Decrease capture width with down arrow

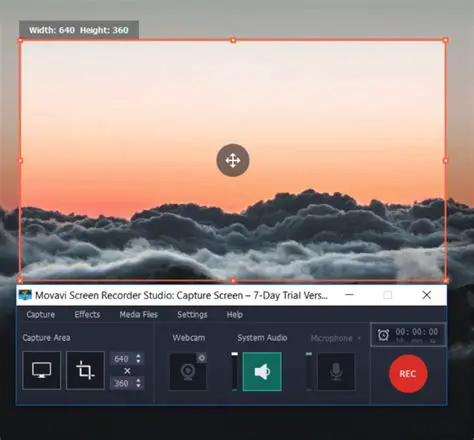[x=138, y=362]
